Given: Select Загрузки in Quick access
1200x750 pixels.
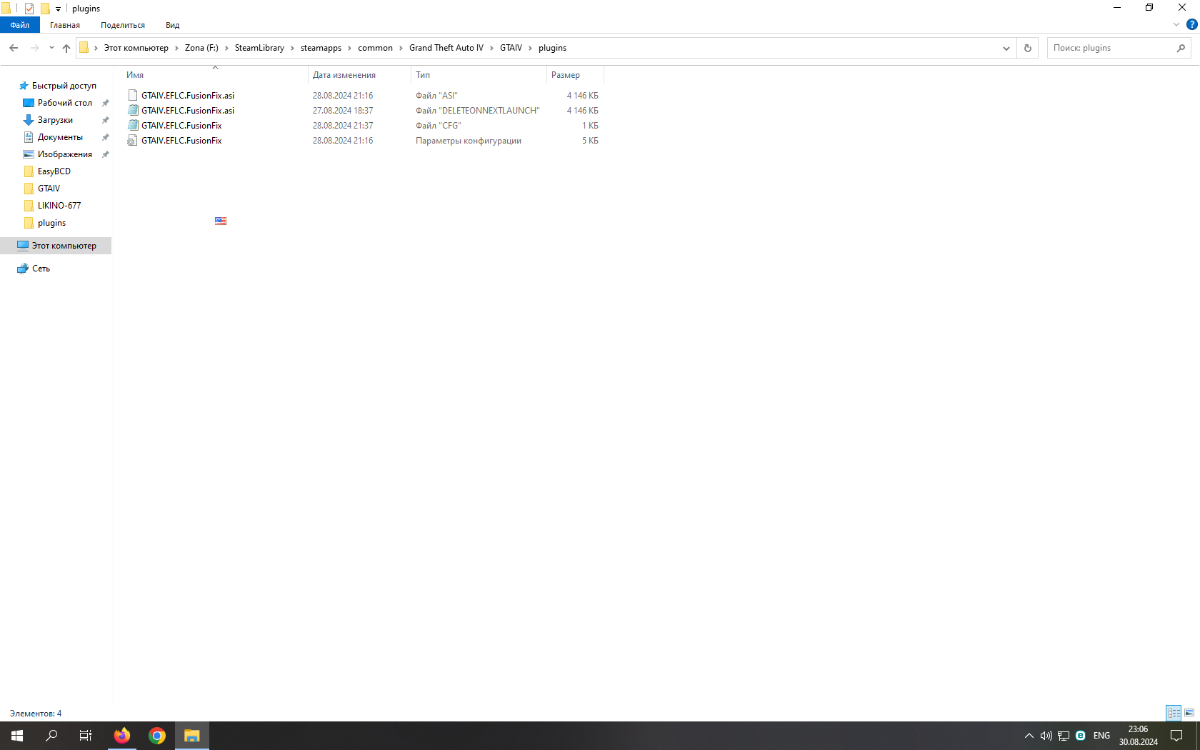Looking at the screenshot, I should pos(56,120).
